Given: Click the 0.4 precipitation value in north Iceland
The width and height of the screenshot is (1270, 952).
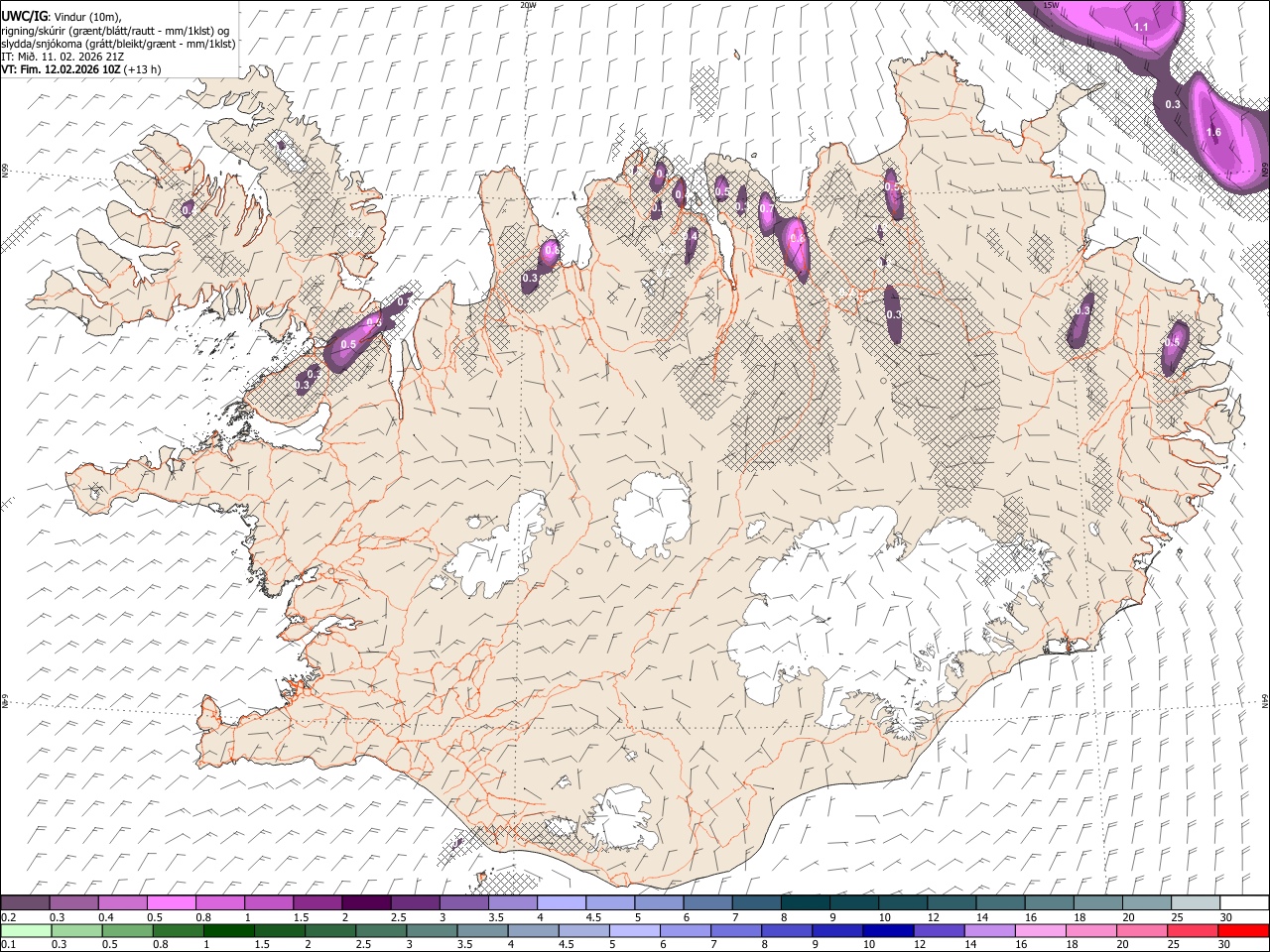Looking at the screenshot, I should click(x=692, y=236).
